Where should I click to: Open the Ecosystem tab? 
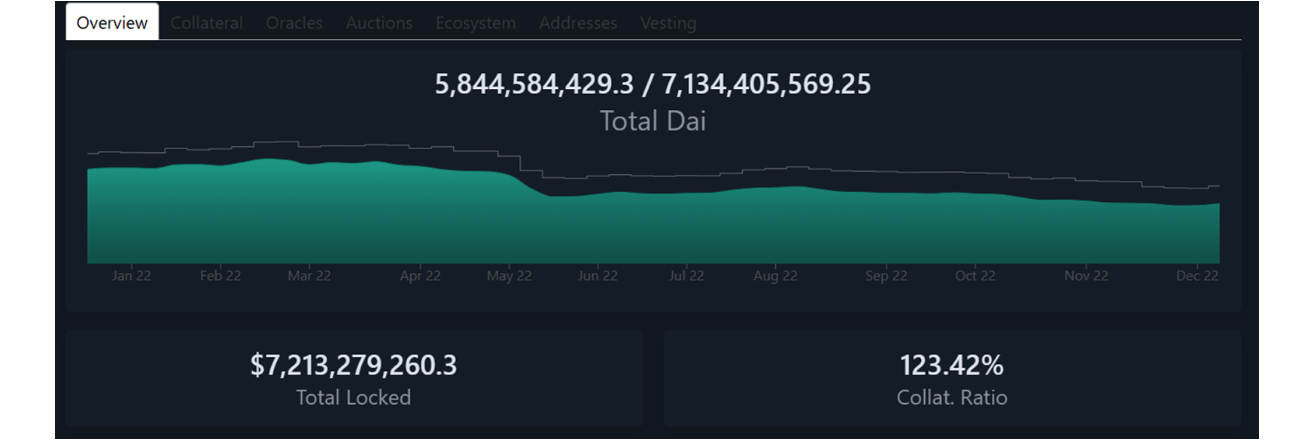[x=475, y=23]
